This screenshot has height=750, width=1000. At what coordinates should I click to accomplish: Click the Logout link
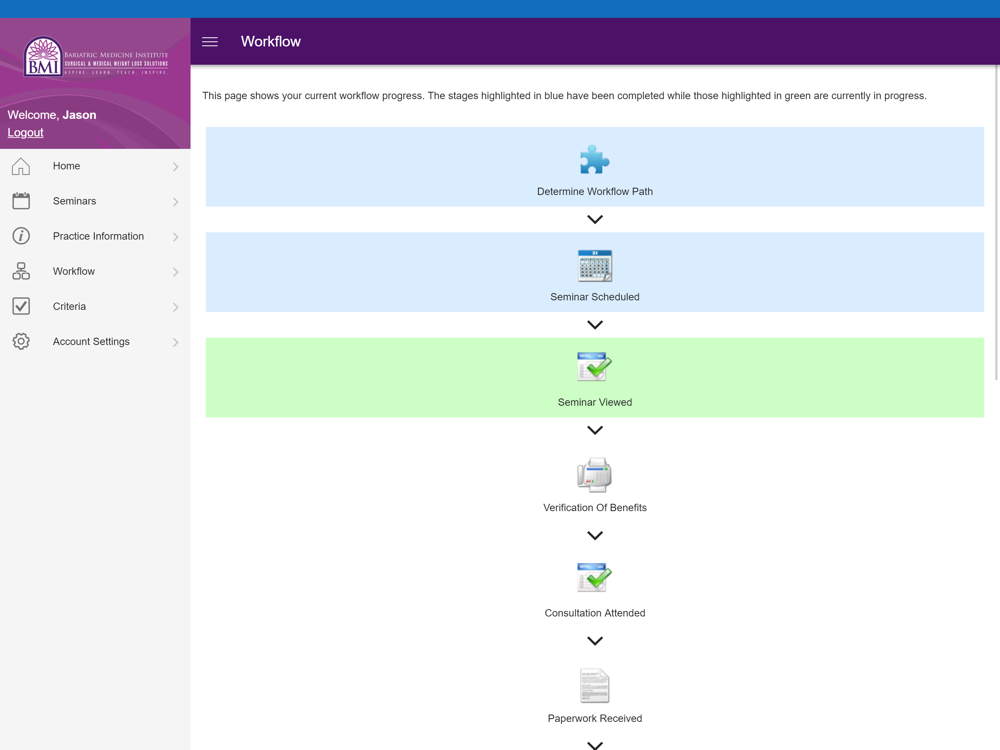pos(26,133)
